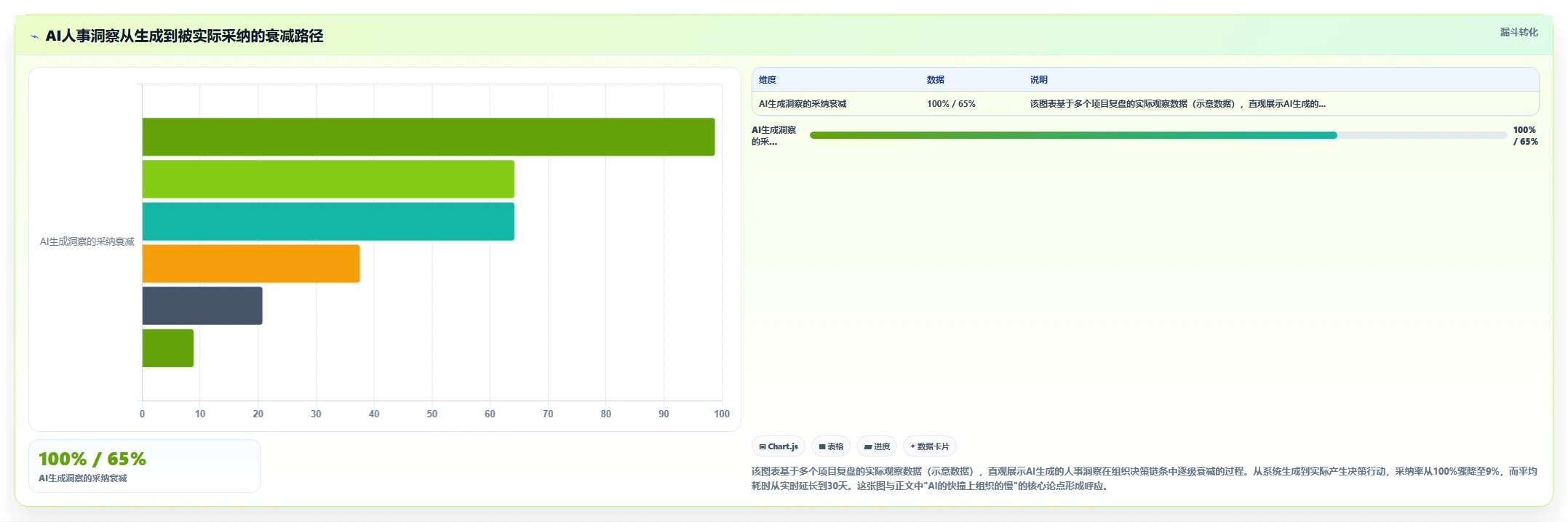
Task: Click the AI生成洞察的采纳衰减 card caption
Action: 83,478
